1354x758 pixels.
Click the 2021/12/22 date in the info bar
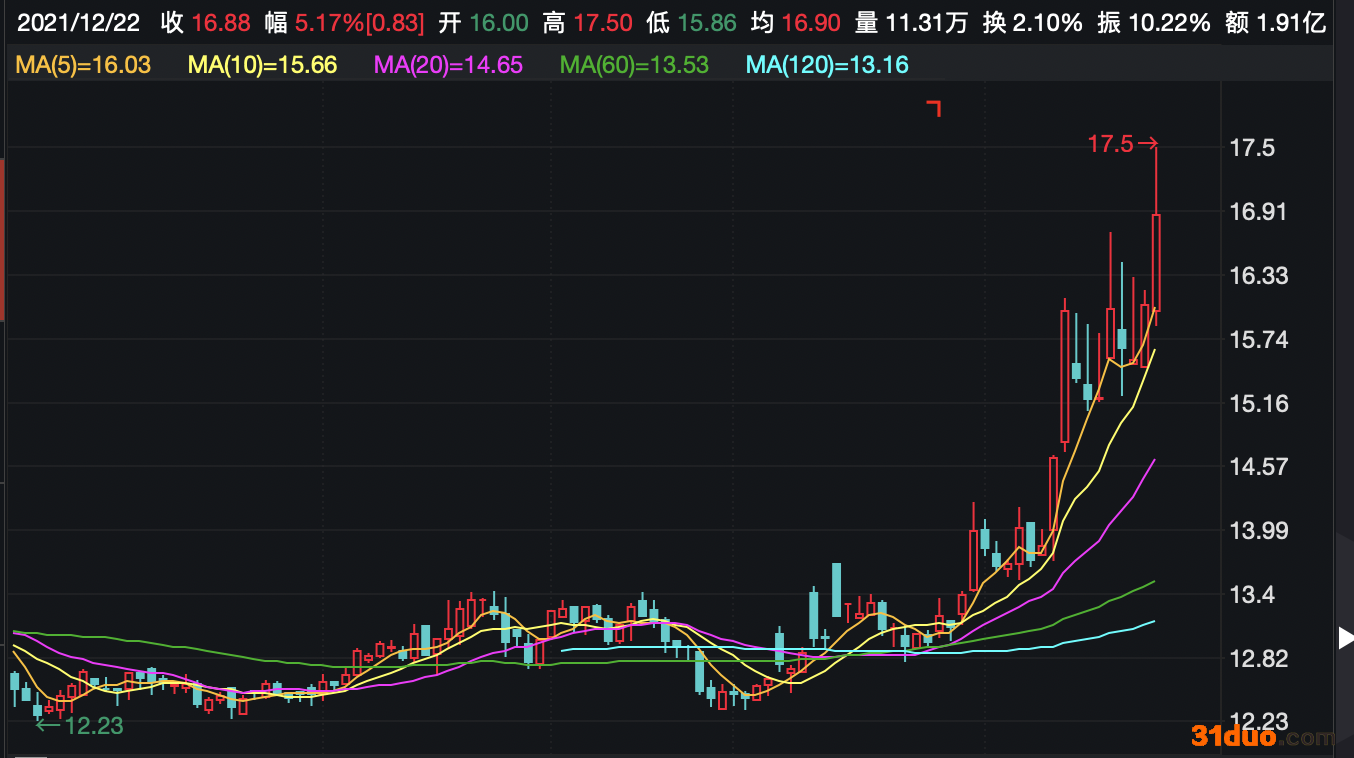click(x=79, y=23)
